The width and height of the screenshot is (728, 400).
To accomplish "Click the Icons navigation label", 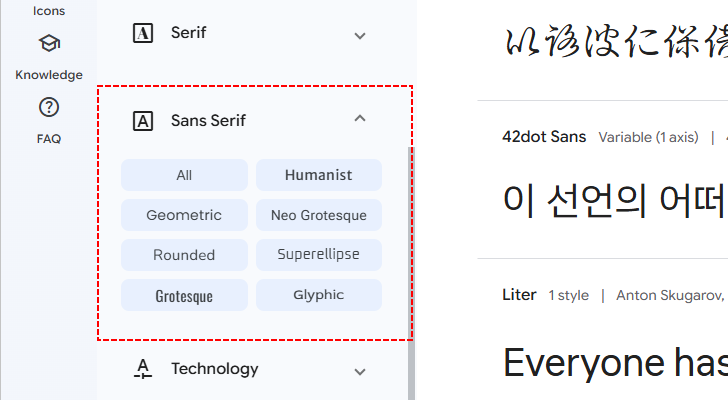I will tap(49, 11).
